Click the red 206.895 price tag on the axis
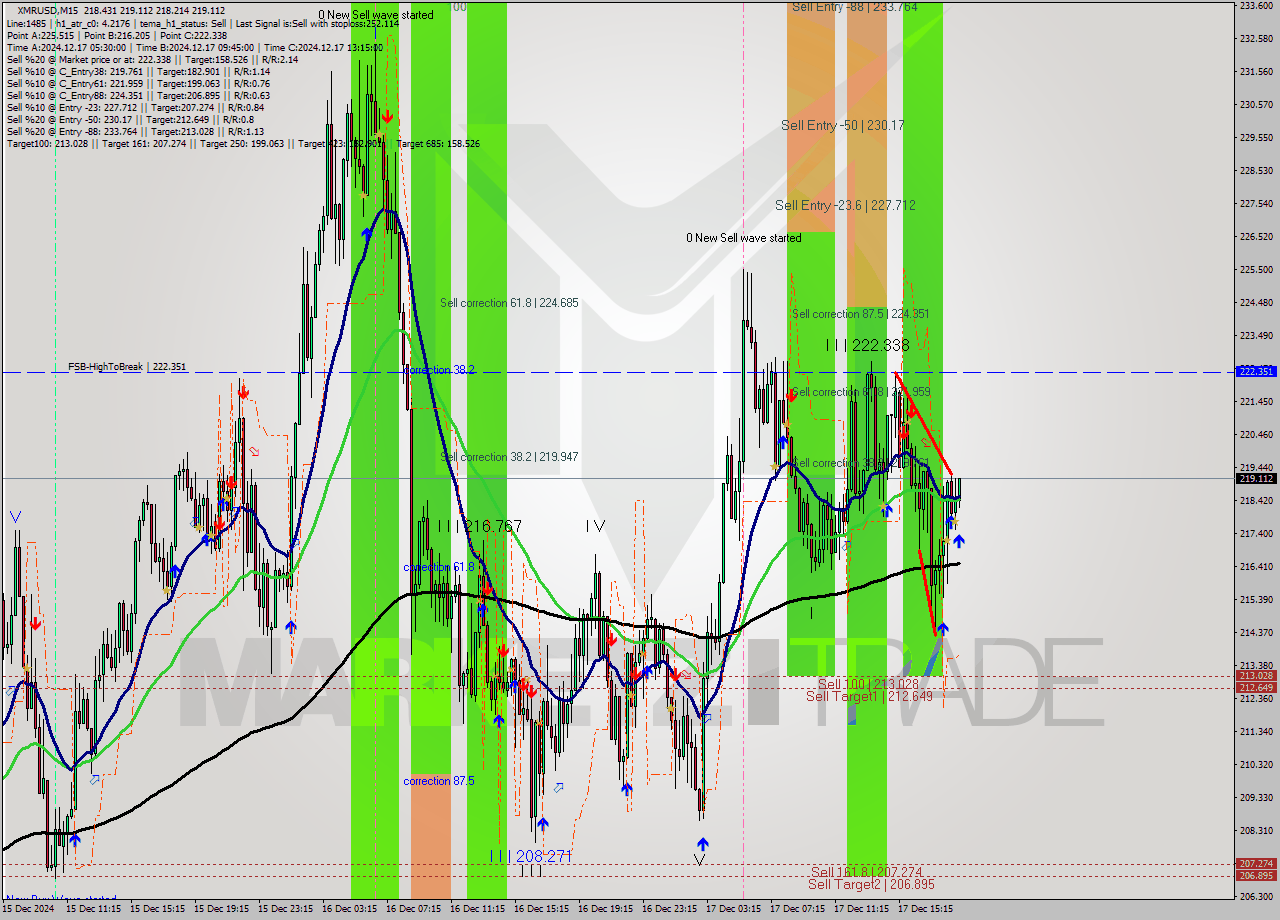 point(1256,876)
